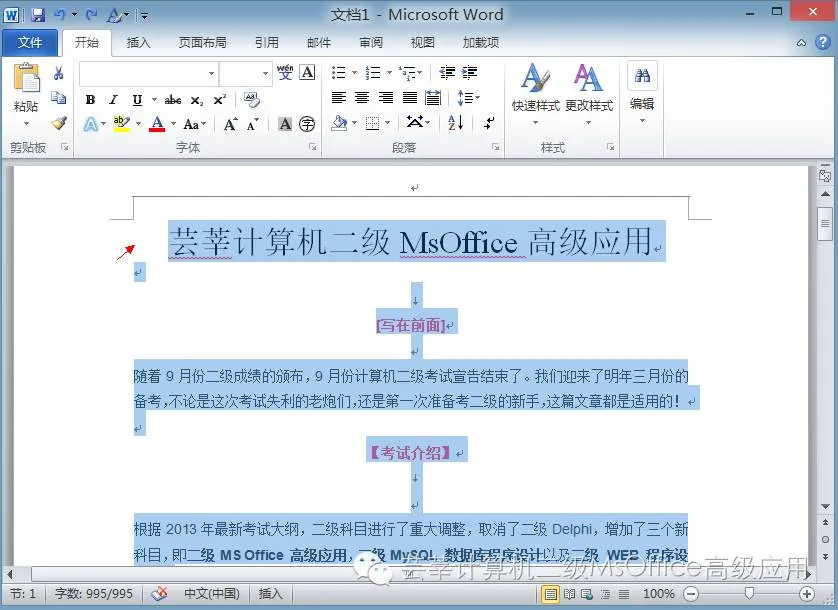Show or hide paragraph marks
Screen dimensions: 838x610
(x=489, y=123)
